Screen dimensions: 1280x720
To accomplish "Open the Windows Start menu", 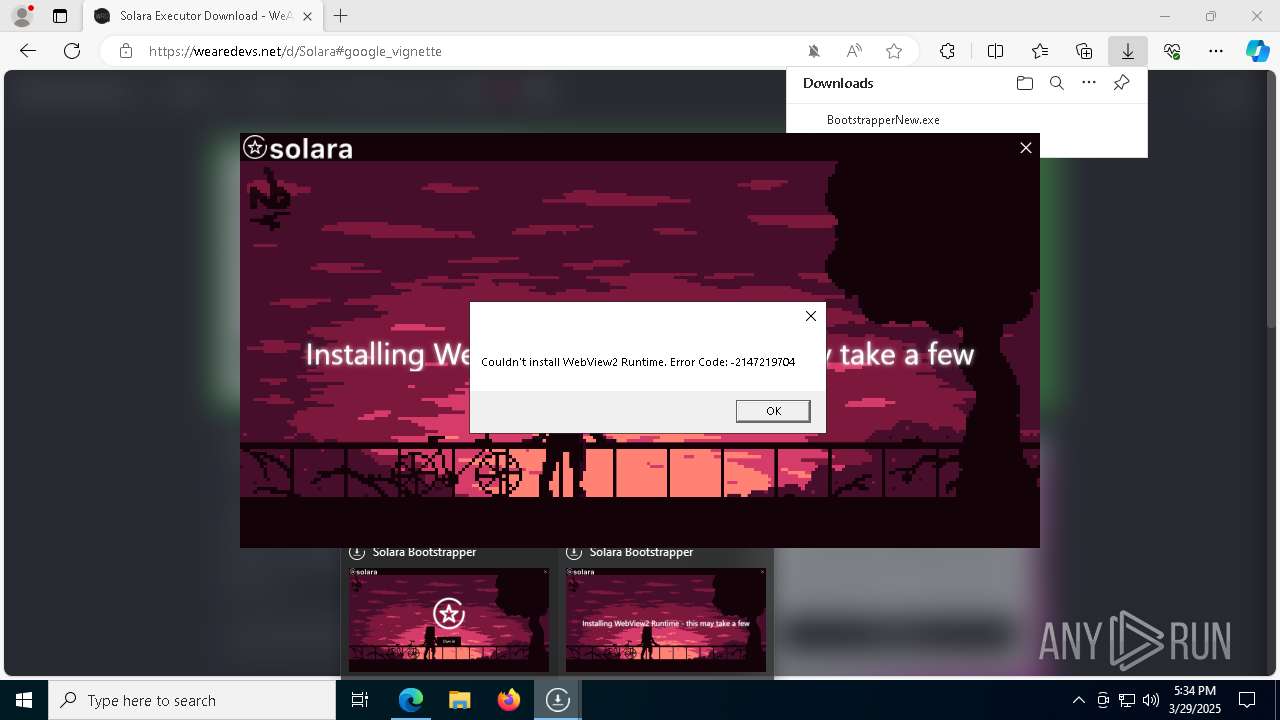I will (x=24, y=700).
